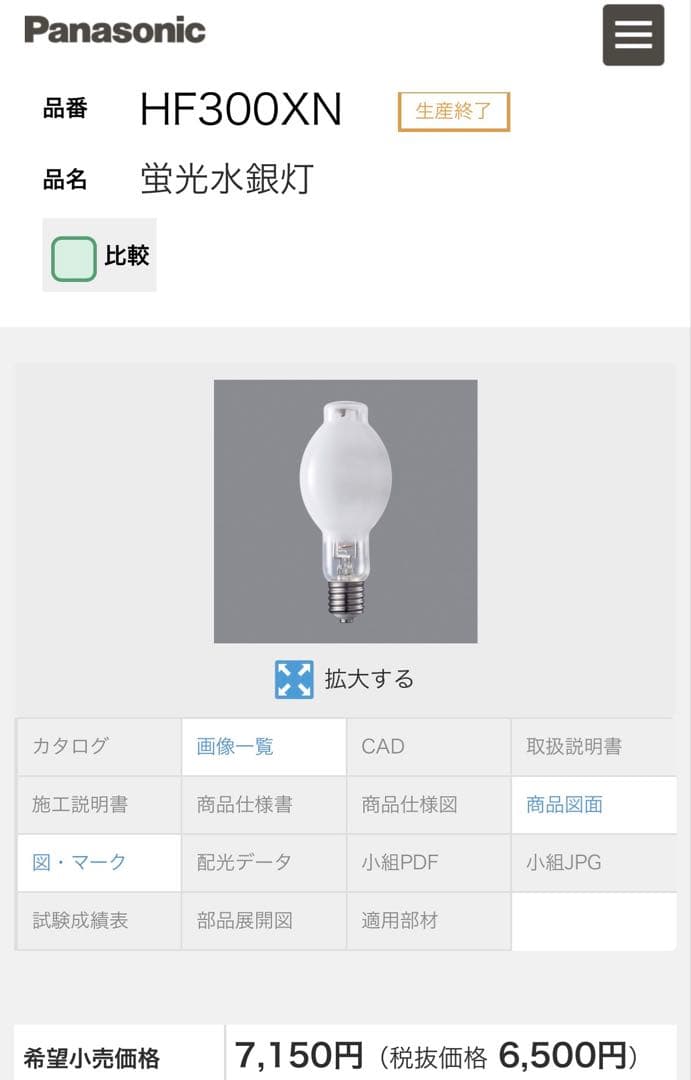Click the 生産終了 discontinued badge
Screen dimensions: 691x1080
click(454, 113)
